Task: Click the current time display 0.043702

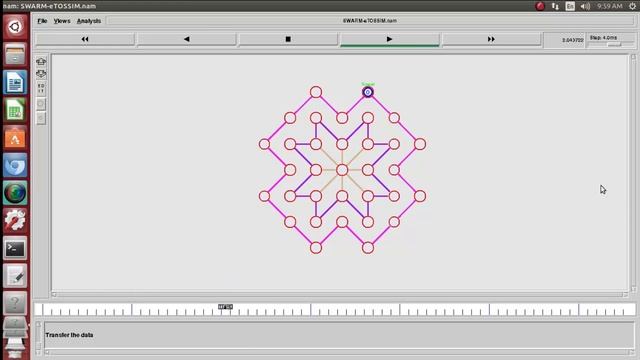Action: tap(573, 40)
